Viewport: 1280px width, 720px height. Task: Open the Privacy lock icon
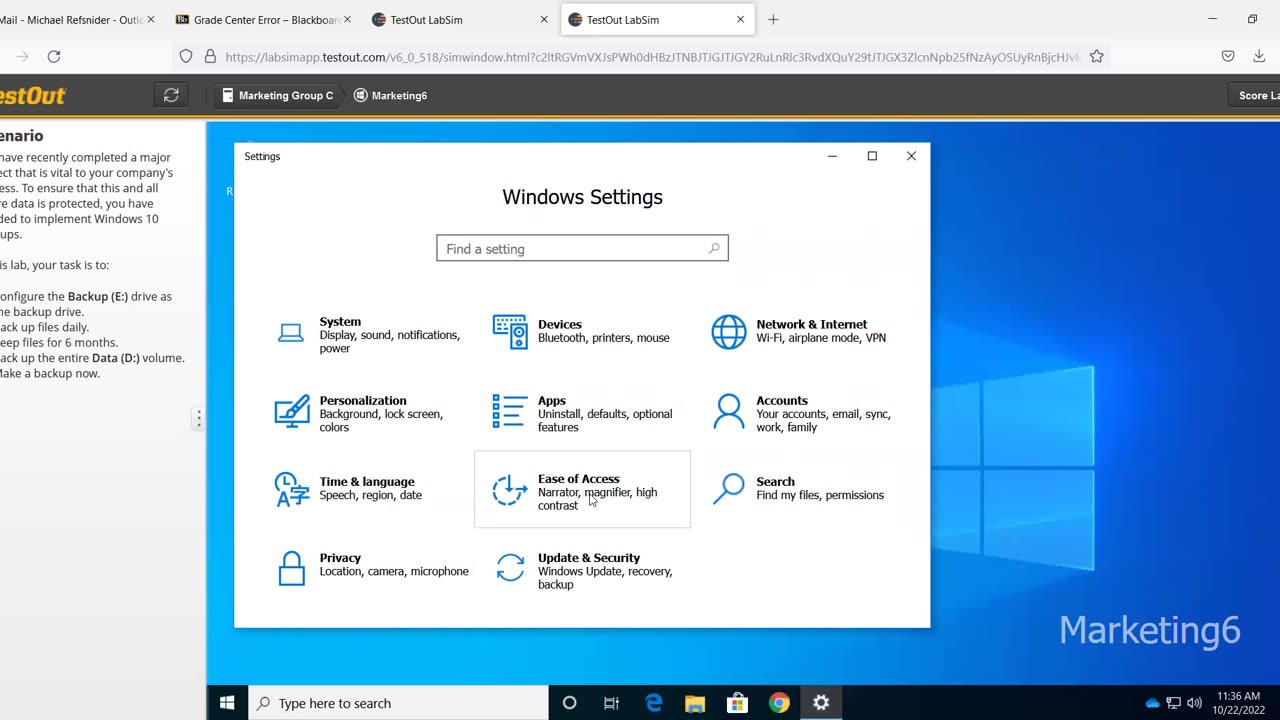coord(291,568)
